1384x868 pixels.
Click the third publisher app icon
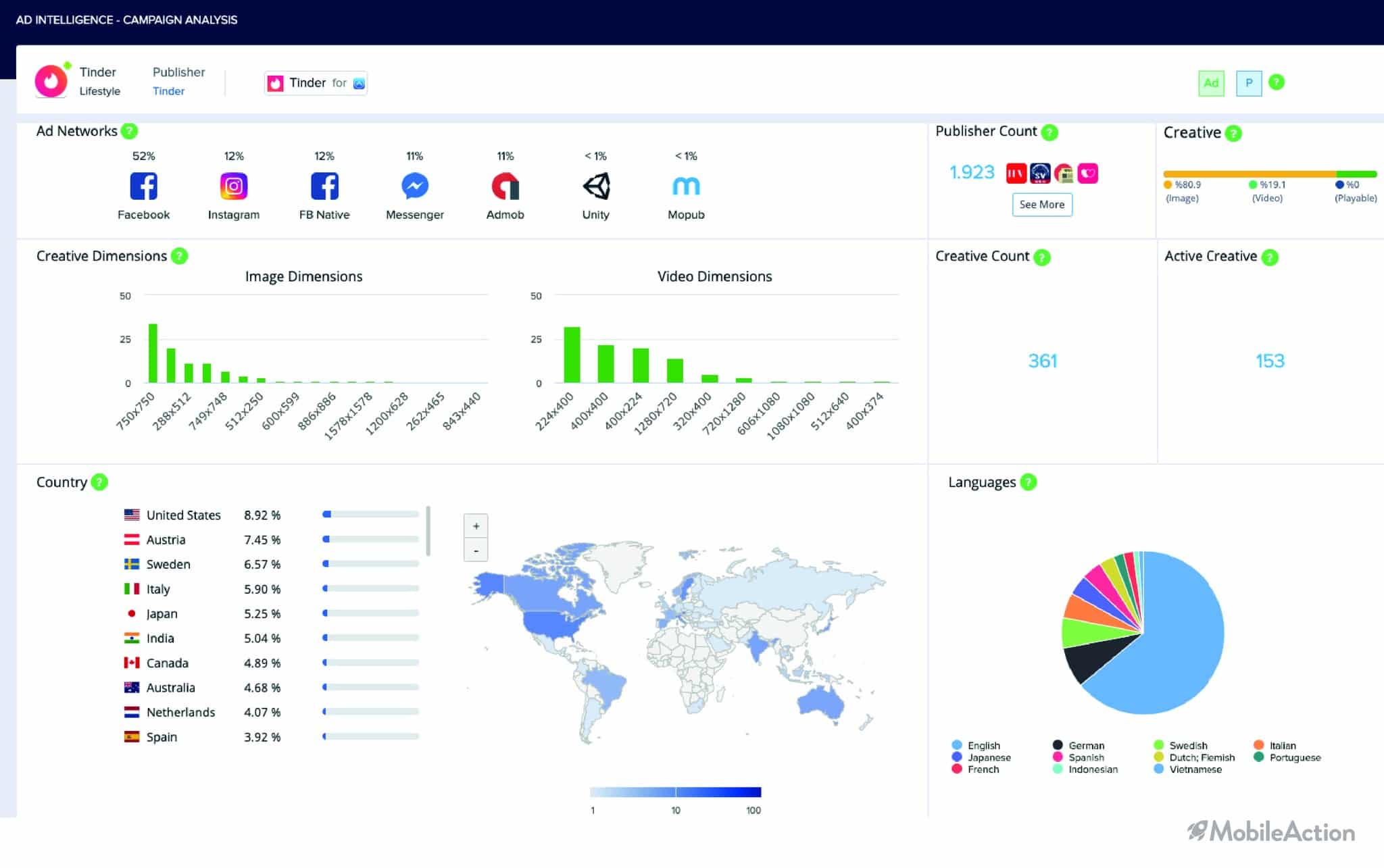(1064, 174)
